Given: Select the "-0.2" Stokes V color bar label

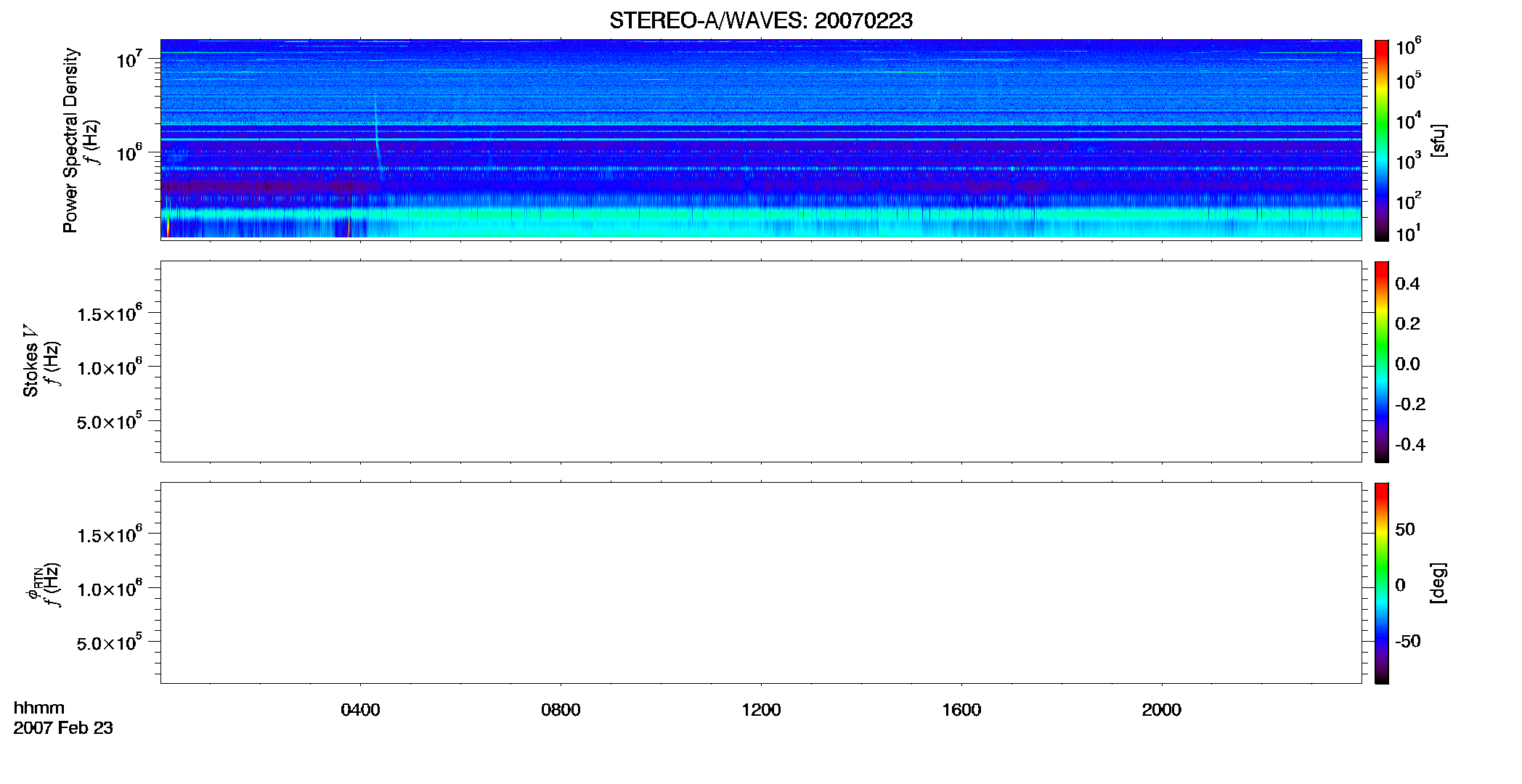Looking at the screenshot, I should pos(1410,404).
